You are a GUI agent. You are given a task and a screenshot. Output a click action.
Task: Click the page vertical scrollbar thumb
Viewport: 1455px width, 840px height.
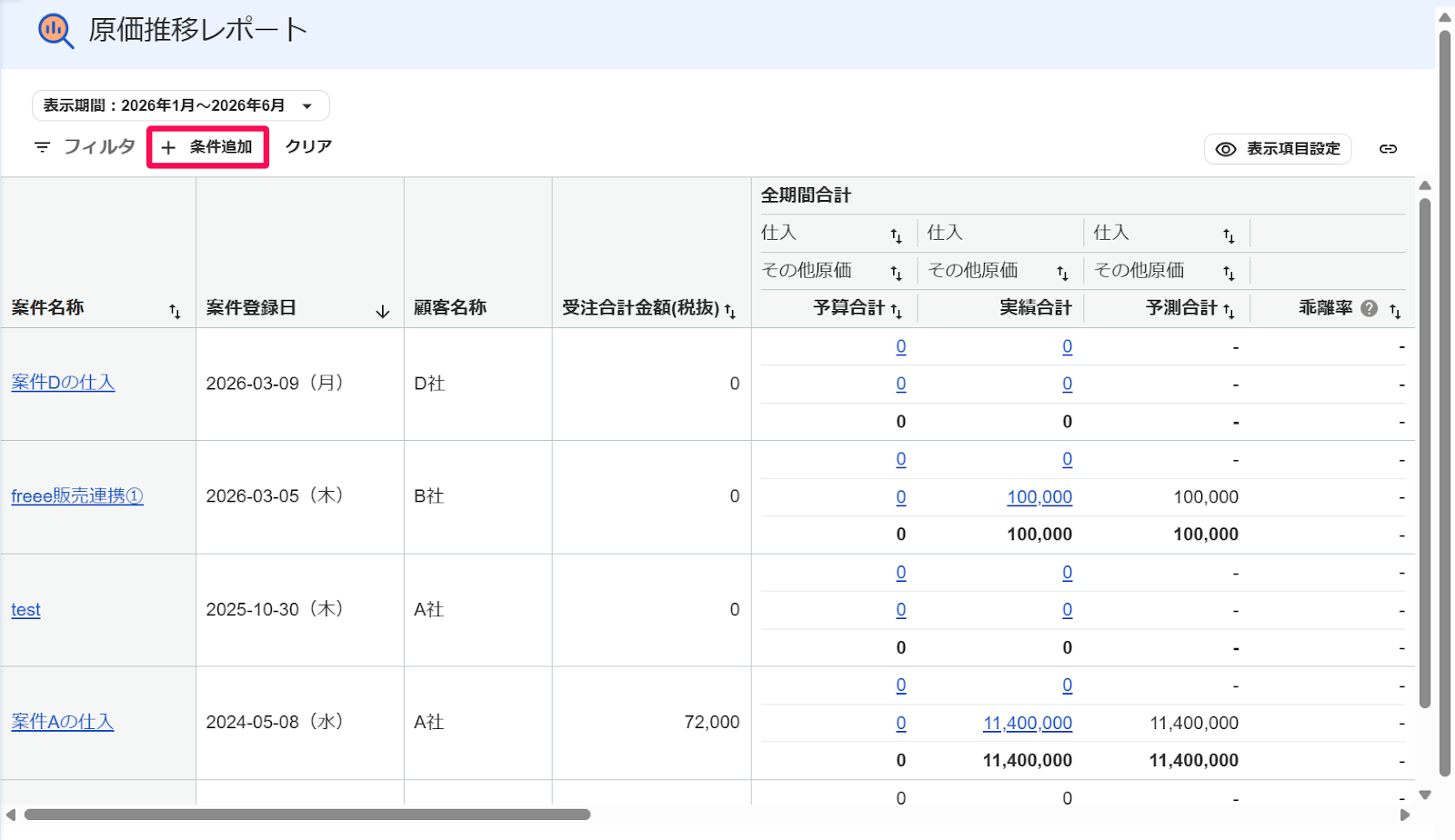(1445, 404)
